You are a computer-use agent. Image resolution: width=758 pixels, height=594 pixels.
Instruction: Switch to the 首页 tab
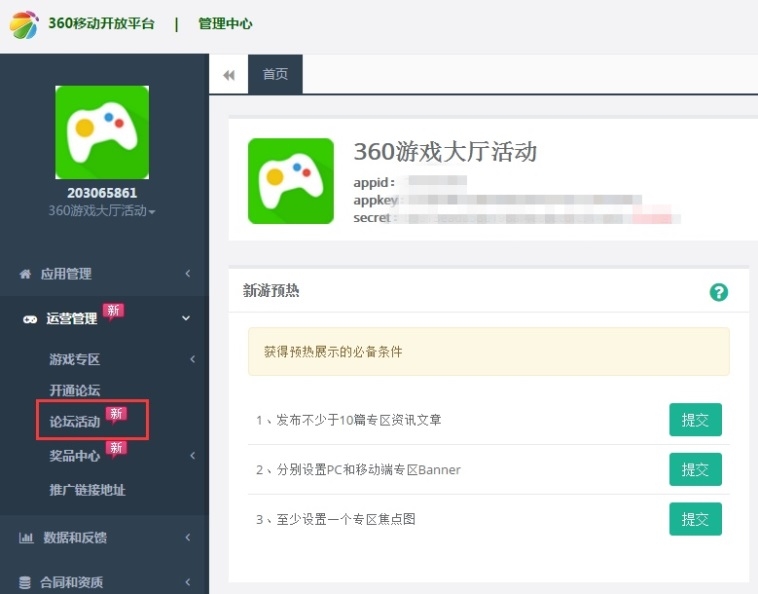(x=275, y=74)
